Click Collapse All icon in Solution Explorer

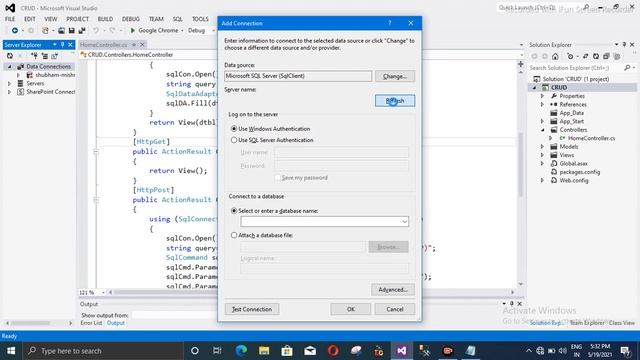coord(606,56)
